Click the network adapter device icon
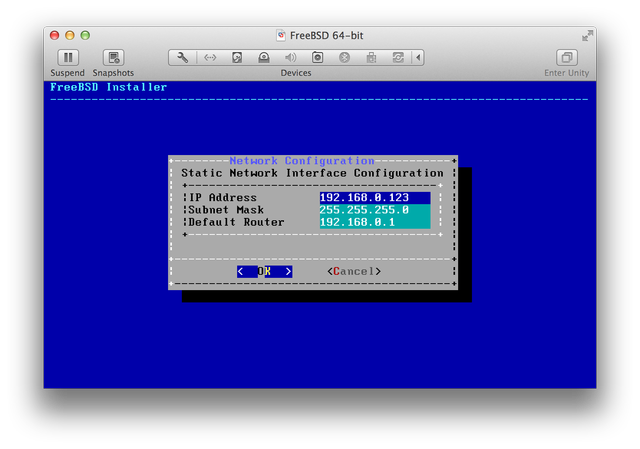The height and width of the screenshot is (449, 640). pyautogui.click(x=210, y=58)
